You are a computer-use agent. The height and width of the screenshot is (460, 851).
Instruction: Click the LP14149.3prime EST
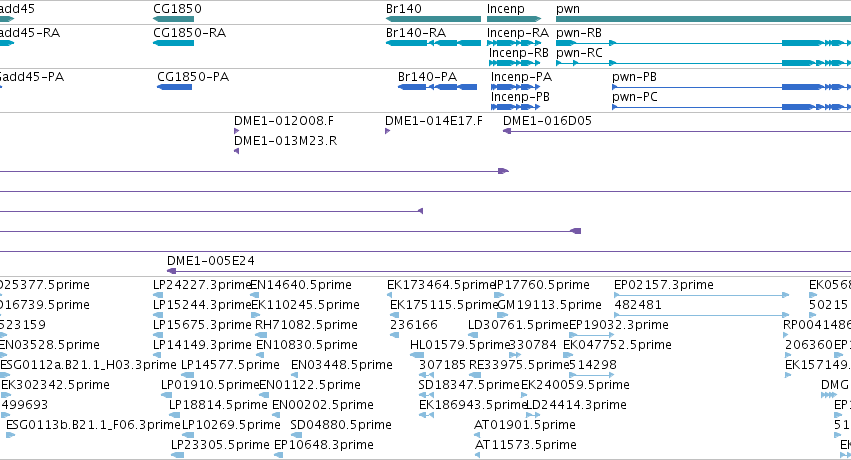pos(158,355)
